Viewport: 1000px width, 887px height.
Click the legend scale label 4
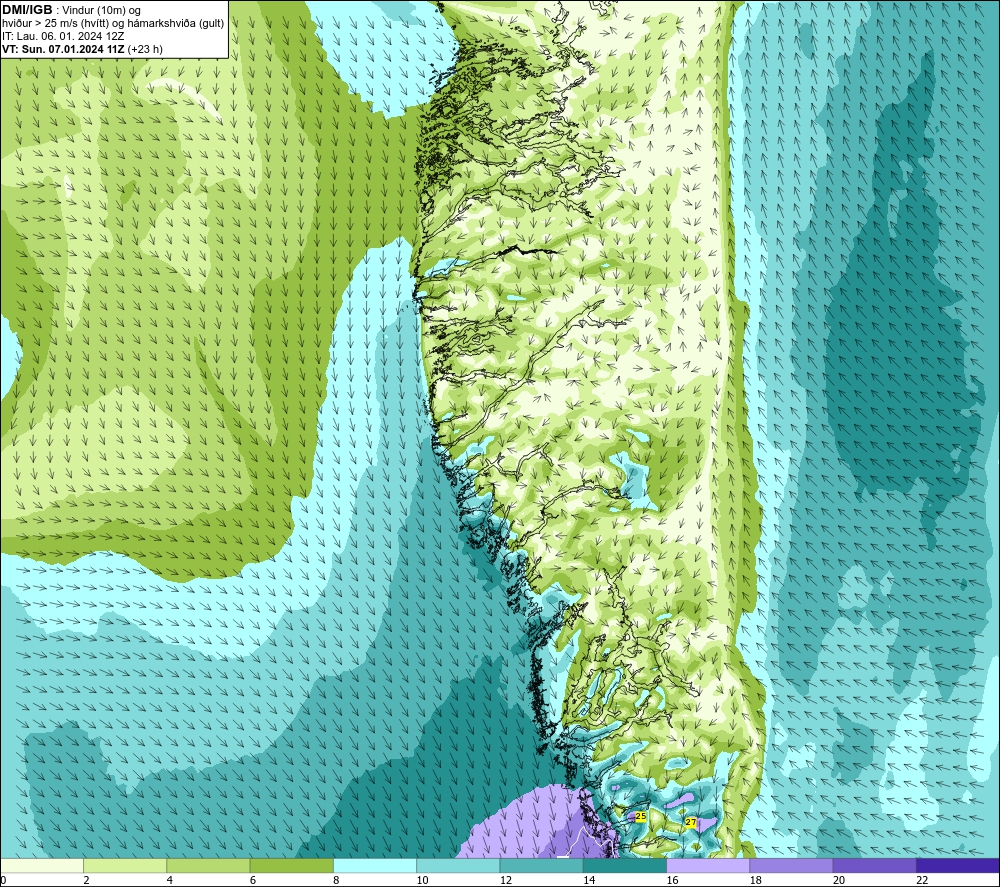tap(170, 880)
